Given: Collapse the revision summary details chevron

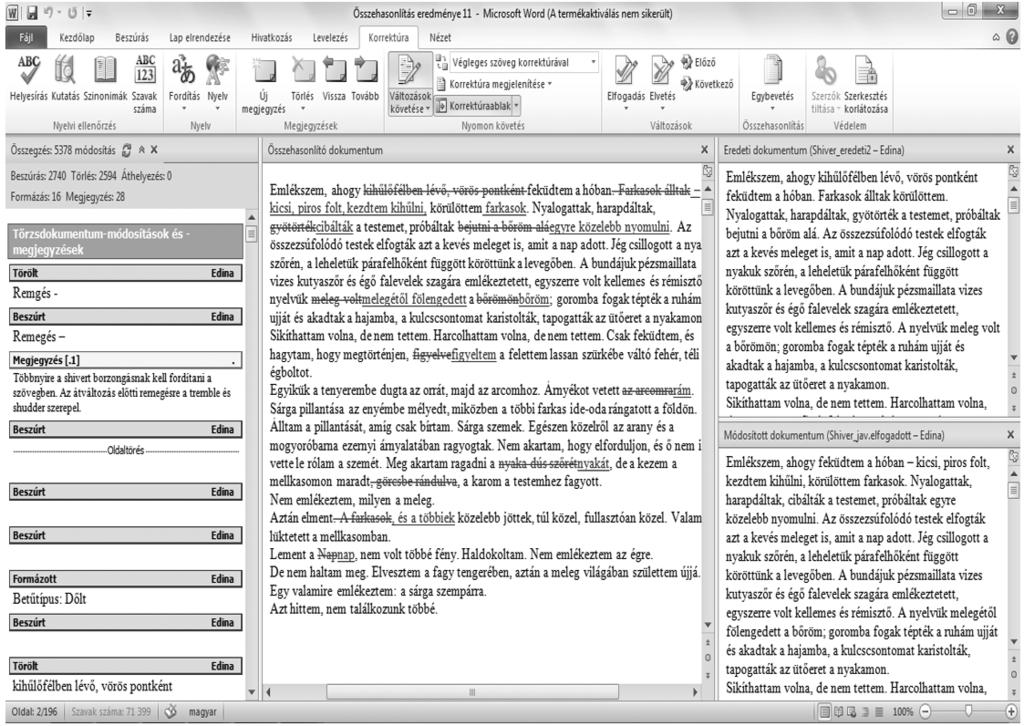Looking at the screenshot, I should 142,150.
